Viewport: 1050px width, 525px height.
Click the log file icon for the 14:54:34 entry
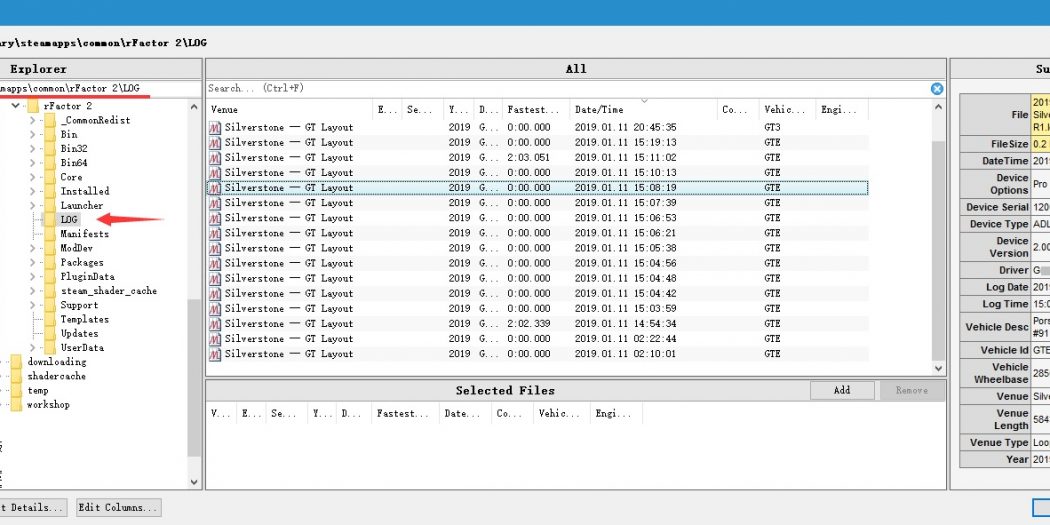[214, 323]
